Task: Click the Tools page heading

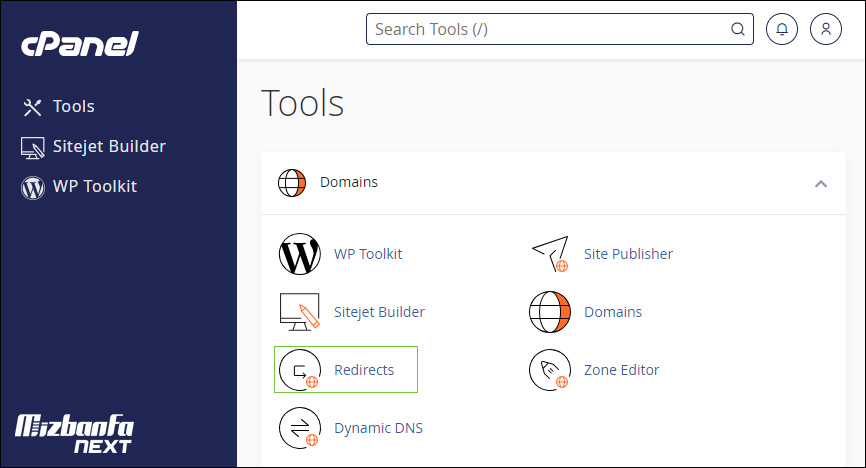Action: (302, 103)
